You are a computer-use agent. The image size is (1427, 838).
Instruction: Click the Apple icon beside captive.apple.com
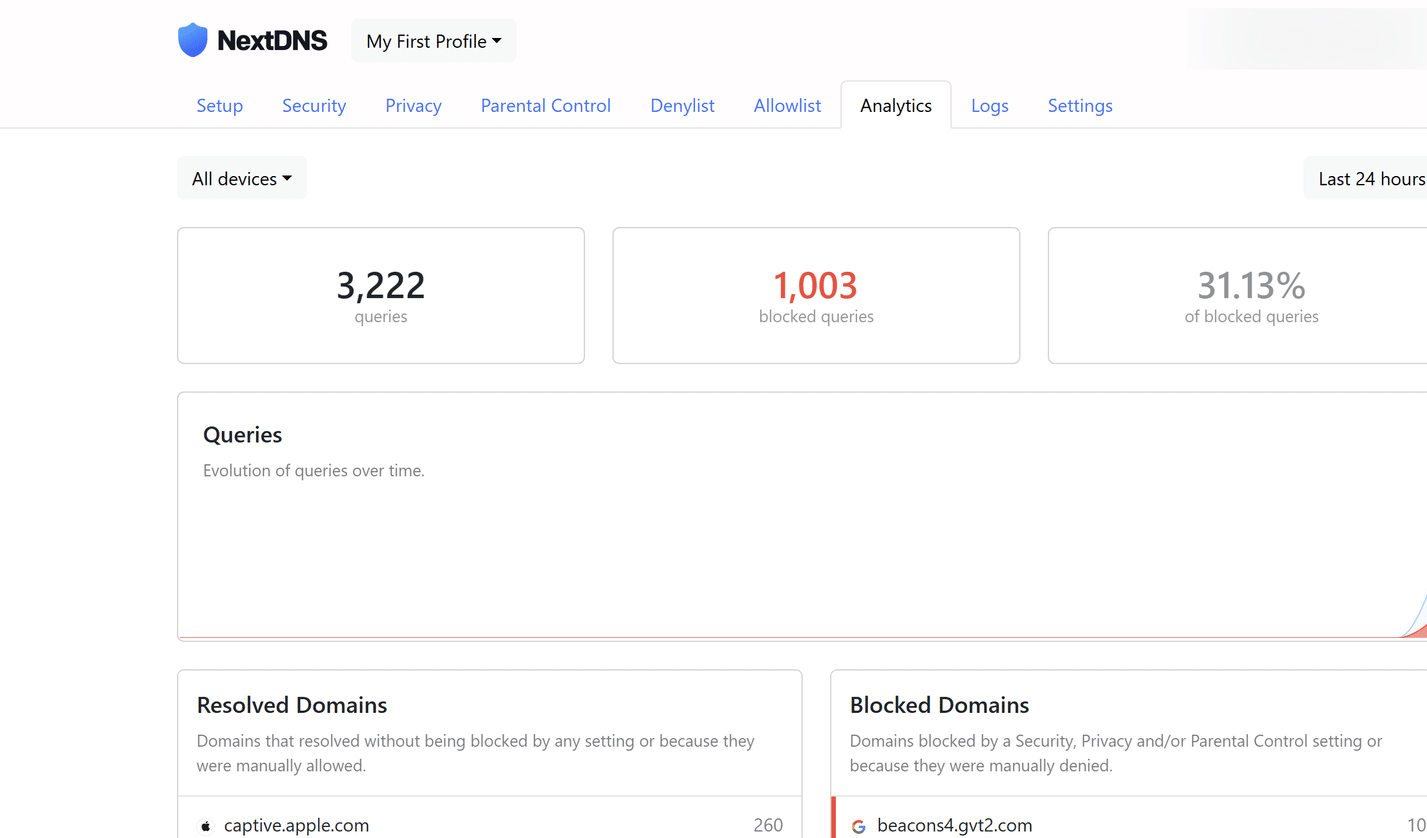(x=207, y=826)
